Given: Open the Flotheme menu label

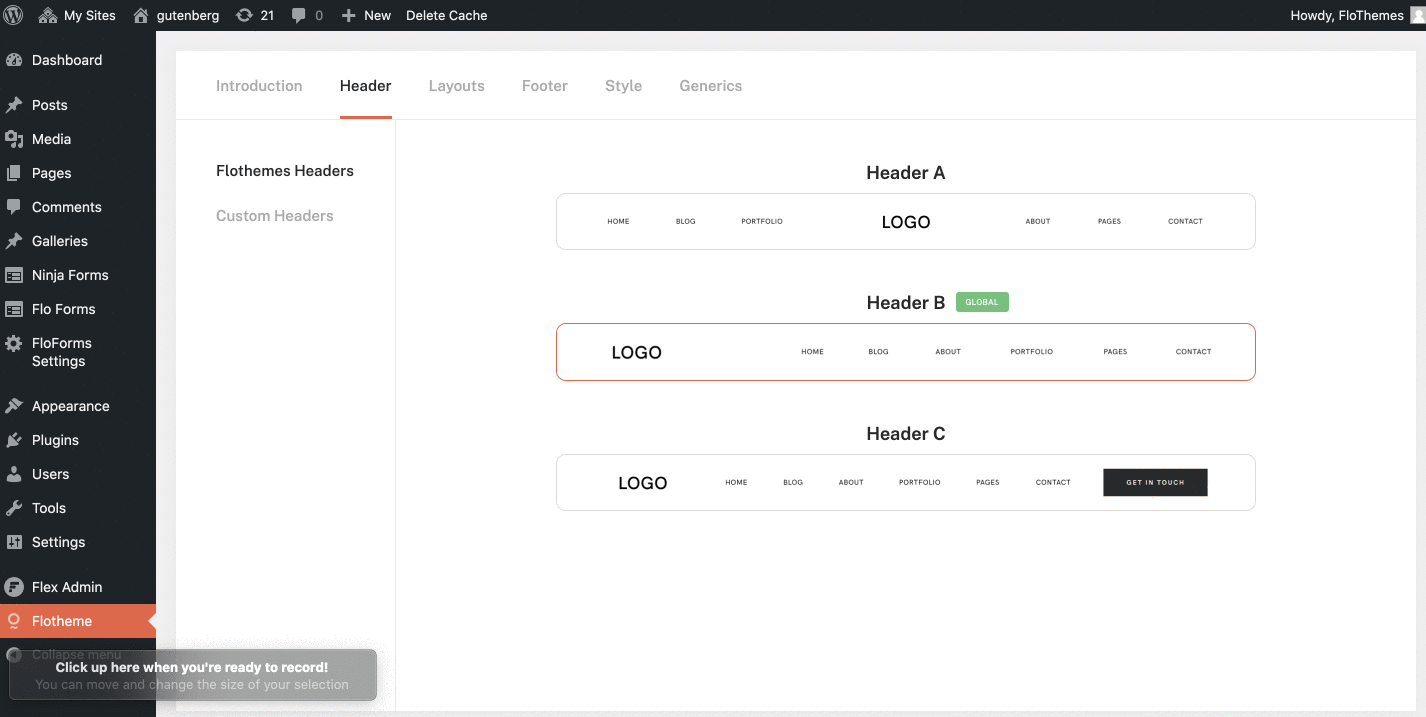Looking at the screenshot, I should (62, 621).
